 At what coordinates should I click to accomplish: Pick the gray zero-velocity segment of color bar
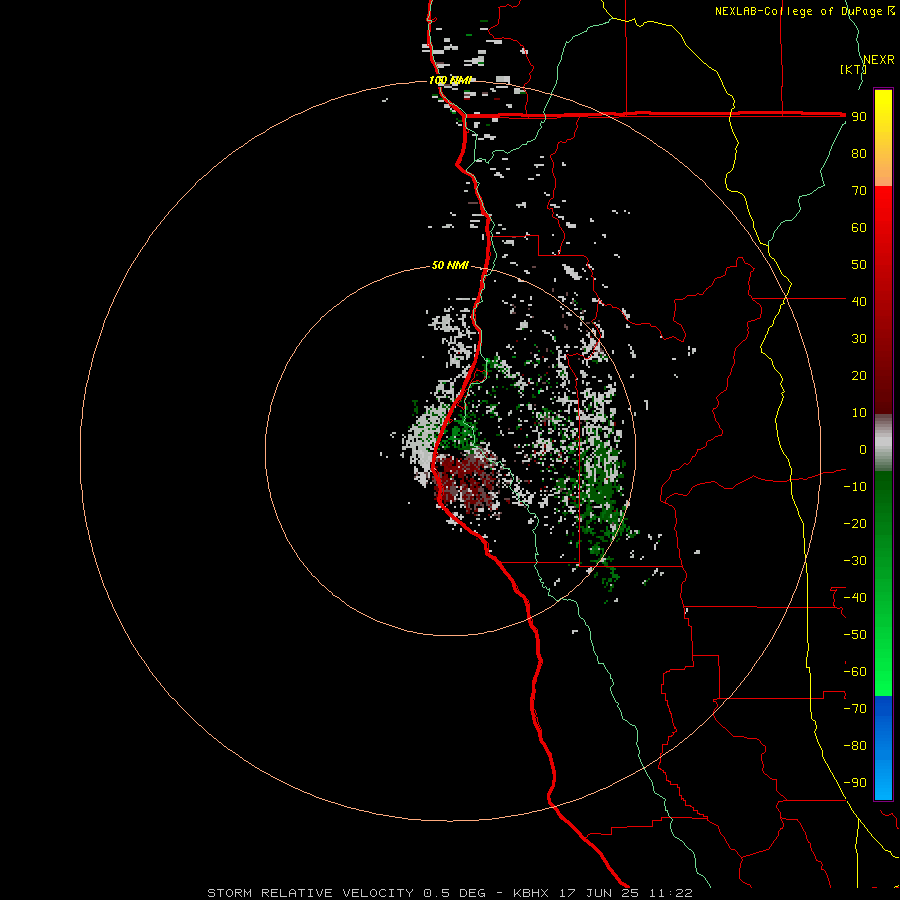[x=883, y=443]
